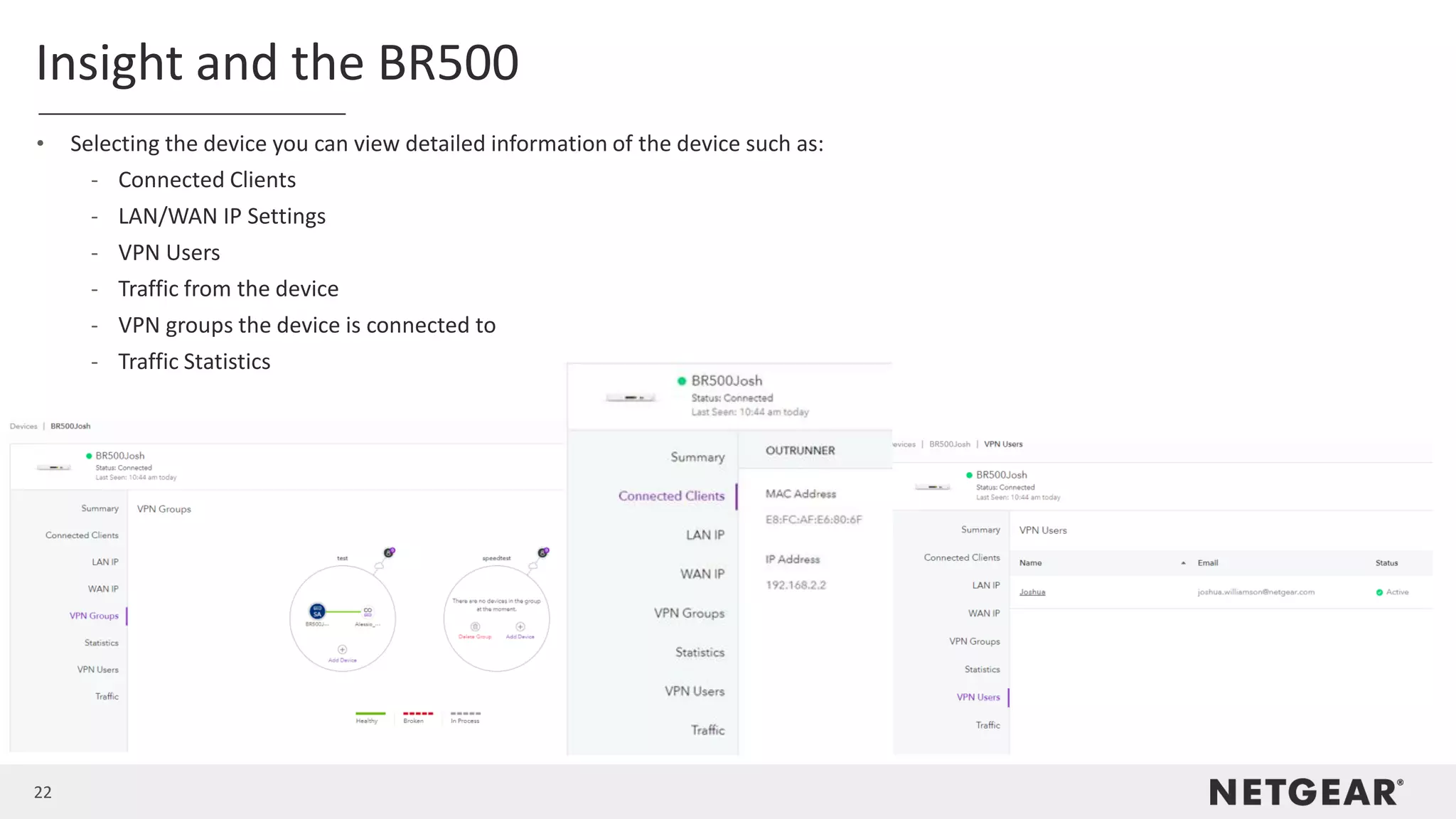Image resolution: width=1456 pixels, height=819 pixels.
Task: Select WAN IP in the VPN Users panel sidebar
Action: (x=984, y=613)
